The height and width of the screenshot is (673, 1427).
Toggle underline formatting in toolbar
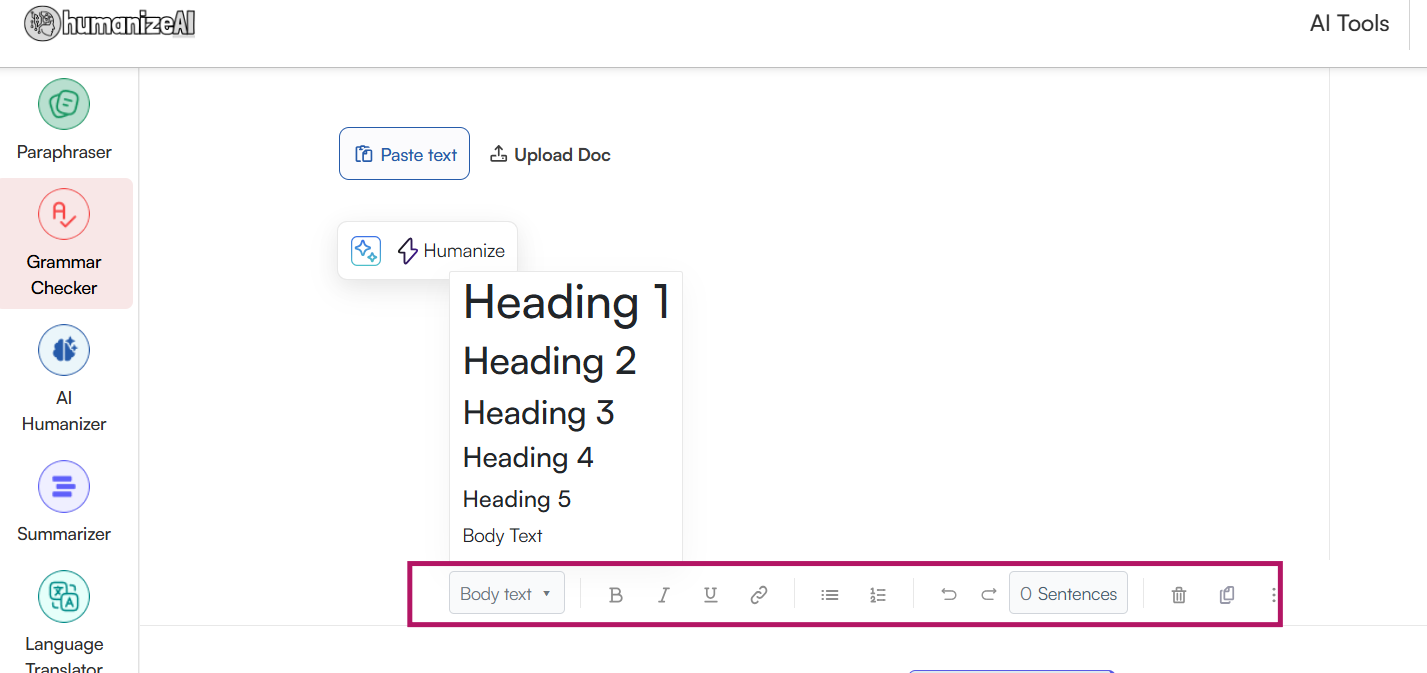710,595
